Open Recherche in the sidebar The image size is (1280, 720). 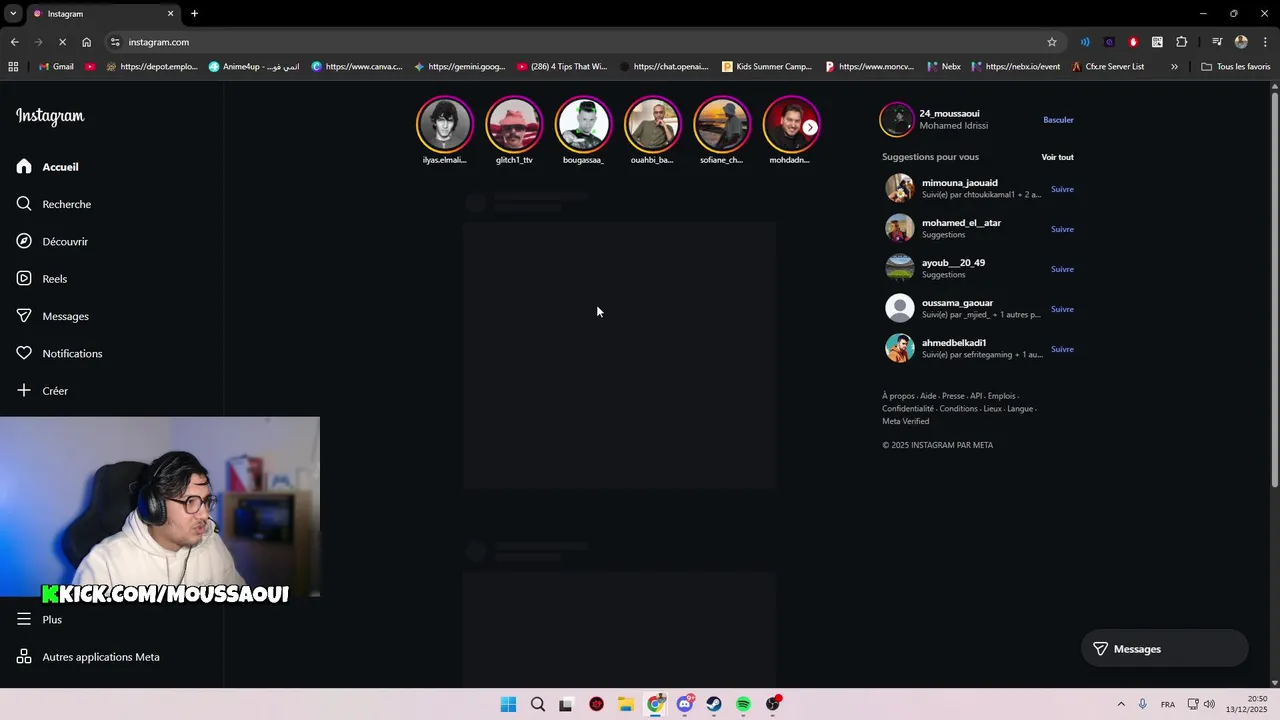53,204
